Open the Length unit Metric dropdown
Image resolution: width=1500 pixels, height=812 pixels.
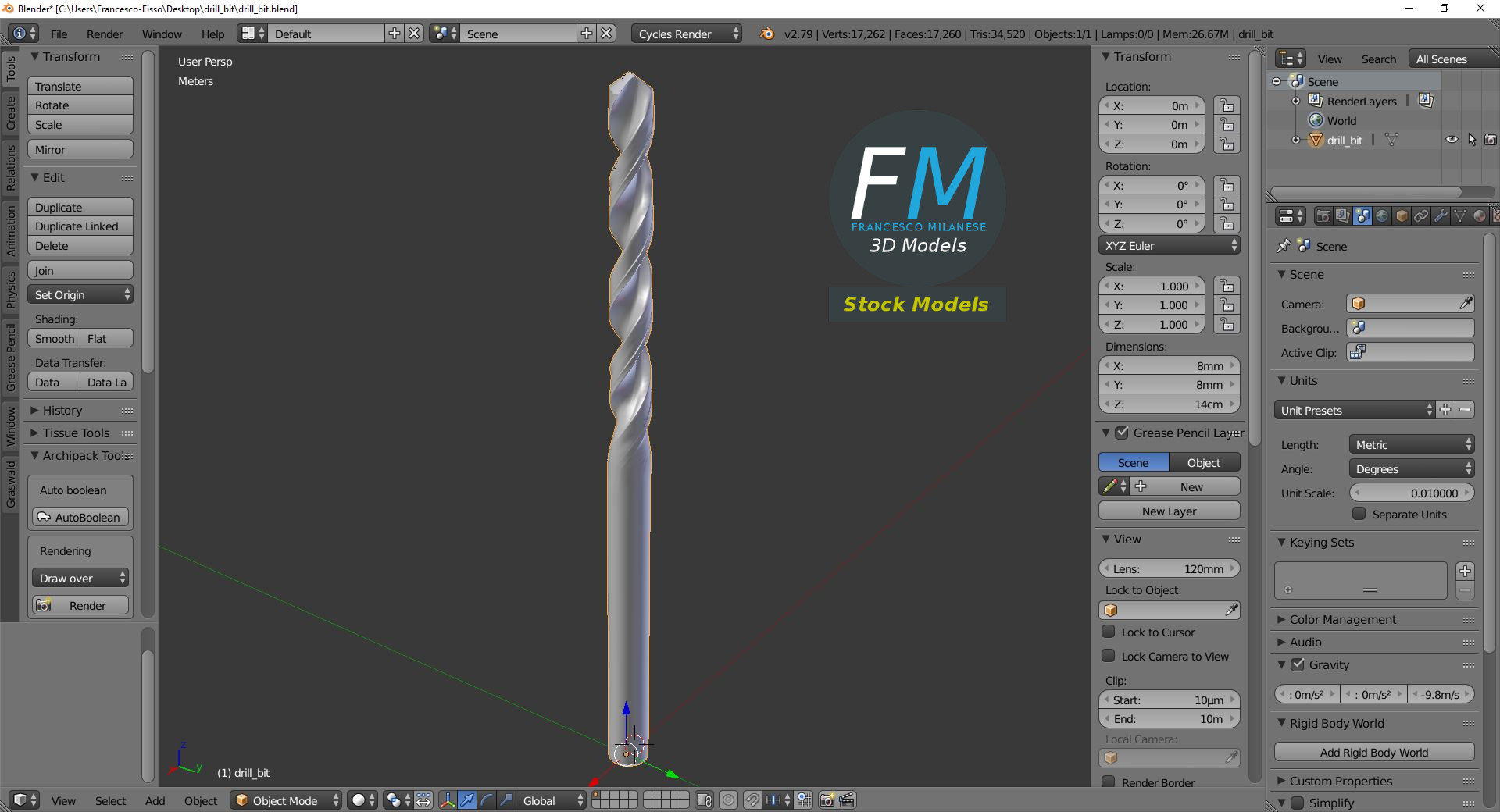point(1411,444)
